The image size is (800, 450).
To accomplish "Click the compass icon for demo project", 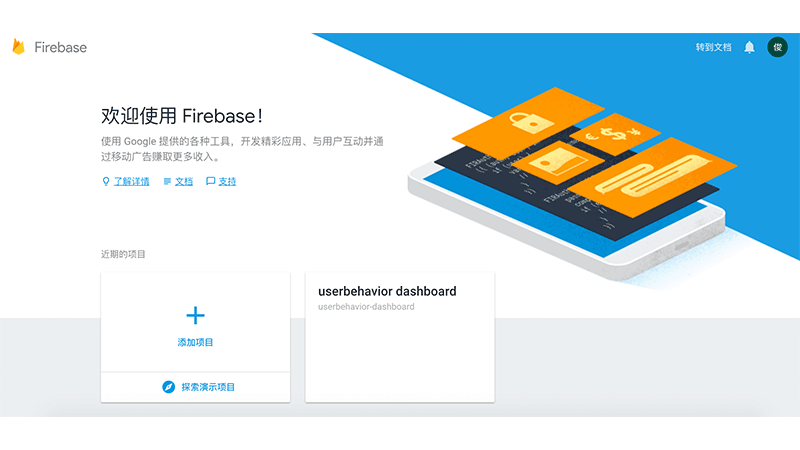I will click(x=168, y=387).
